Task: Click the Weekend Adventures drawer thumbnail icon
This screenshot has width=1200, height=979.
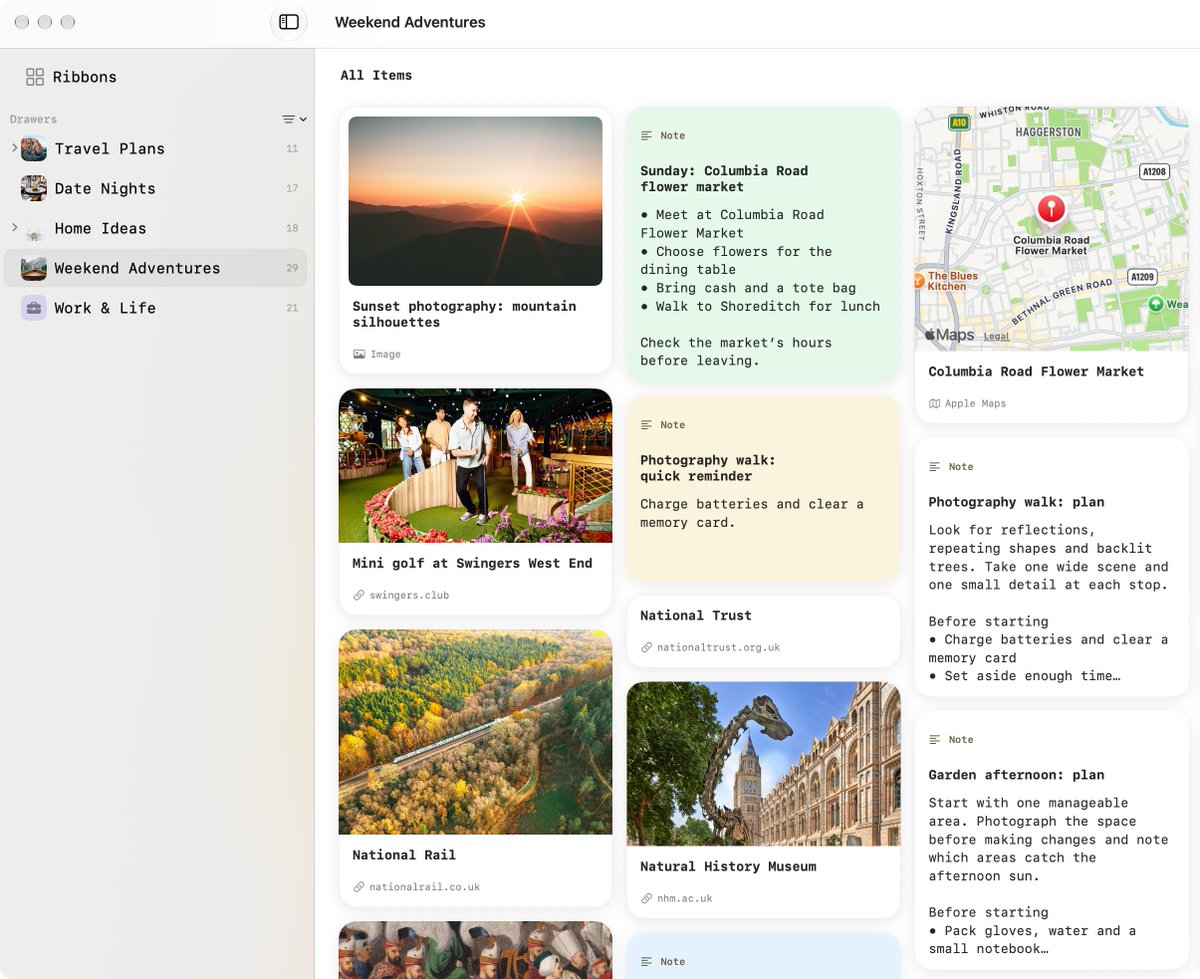Action: 34,268
